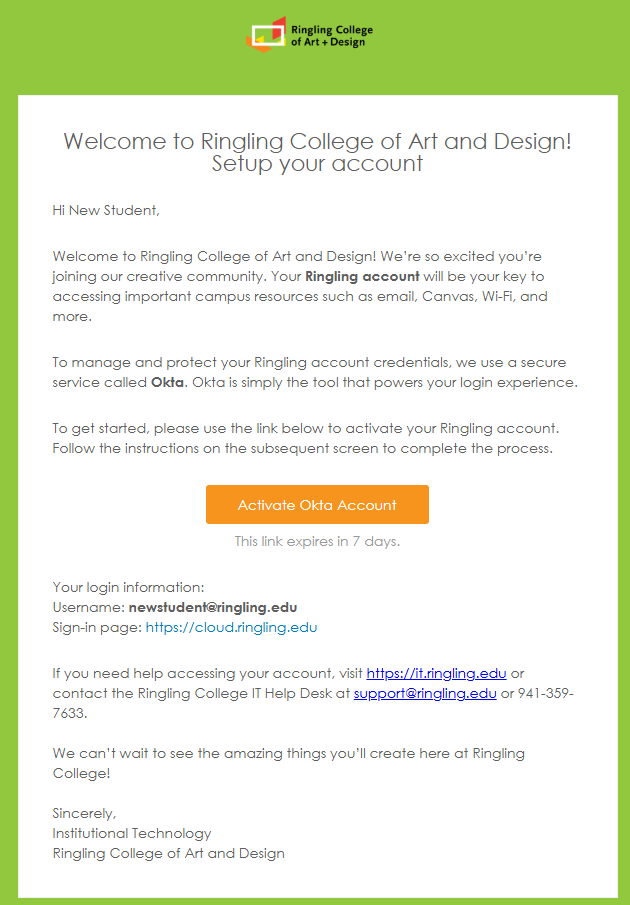Image resolution: width=630 pixels, height=905 pixels.
Task: Click the Ringling College logo icon
Action: [x=267, y=32]
